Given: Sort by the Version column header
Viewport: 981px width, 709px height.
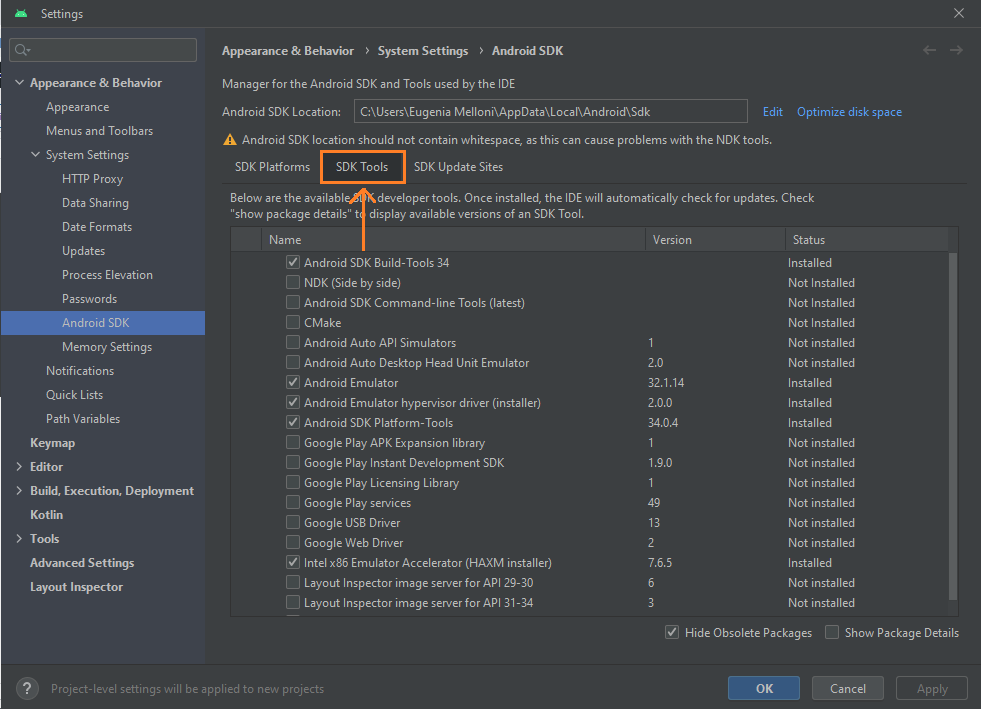Looking at the screenshot, I should coord(715,240).
